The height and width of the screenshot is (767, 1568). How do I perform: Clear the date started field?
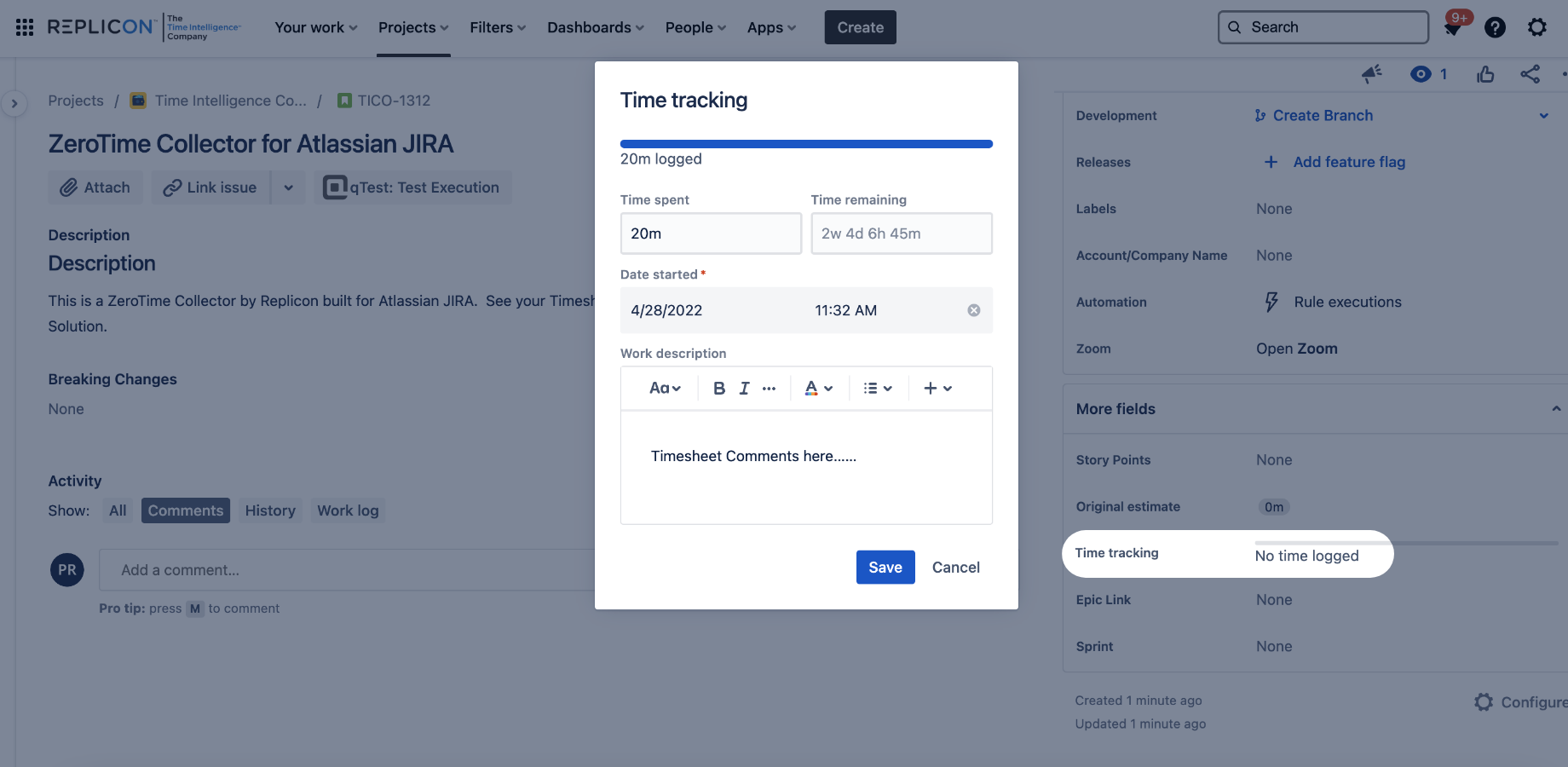pos(974,310)
